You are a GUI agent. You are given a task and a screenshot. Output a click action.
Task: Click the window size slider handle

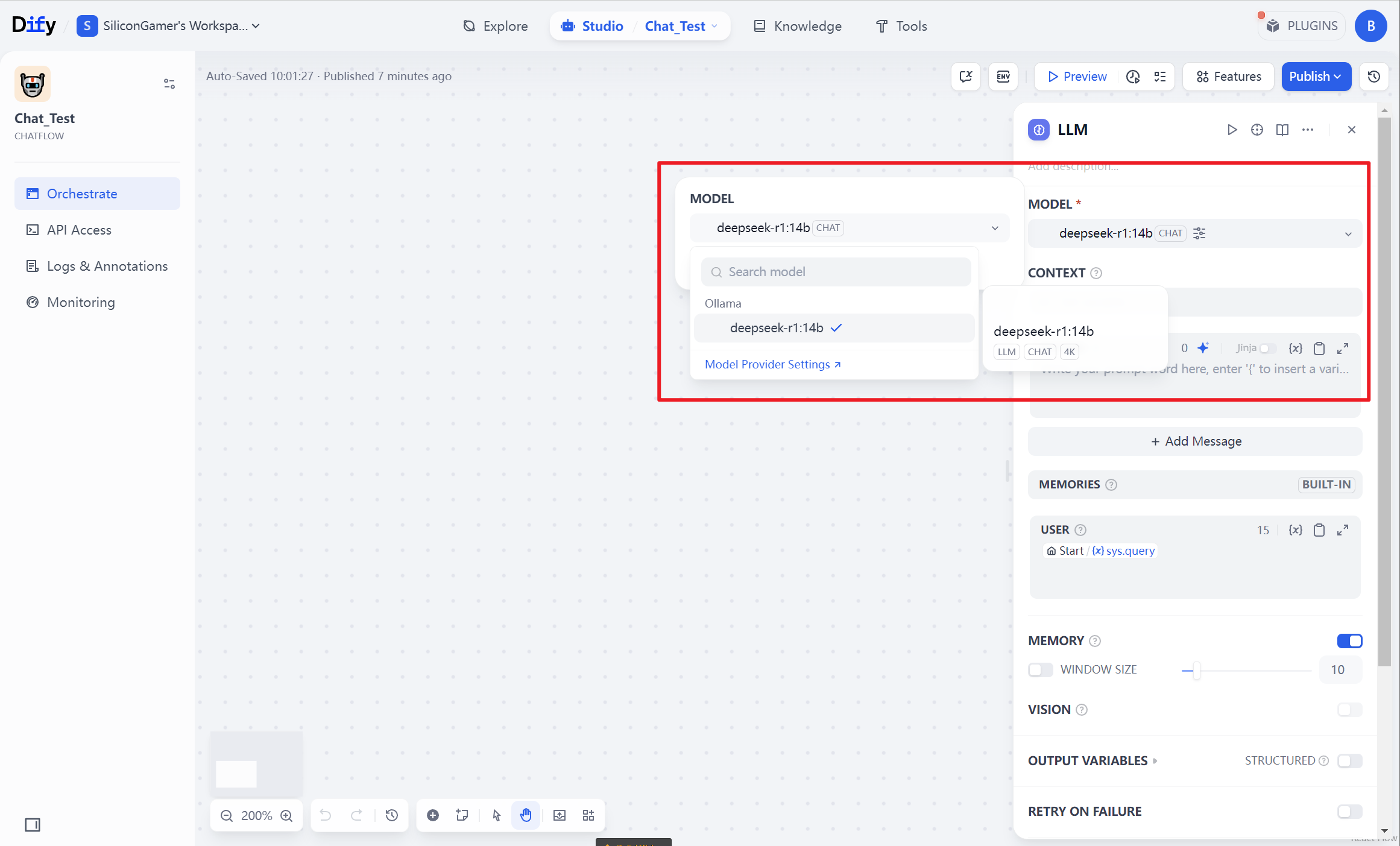[x=1197, y=670]
